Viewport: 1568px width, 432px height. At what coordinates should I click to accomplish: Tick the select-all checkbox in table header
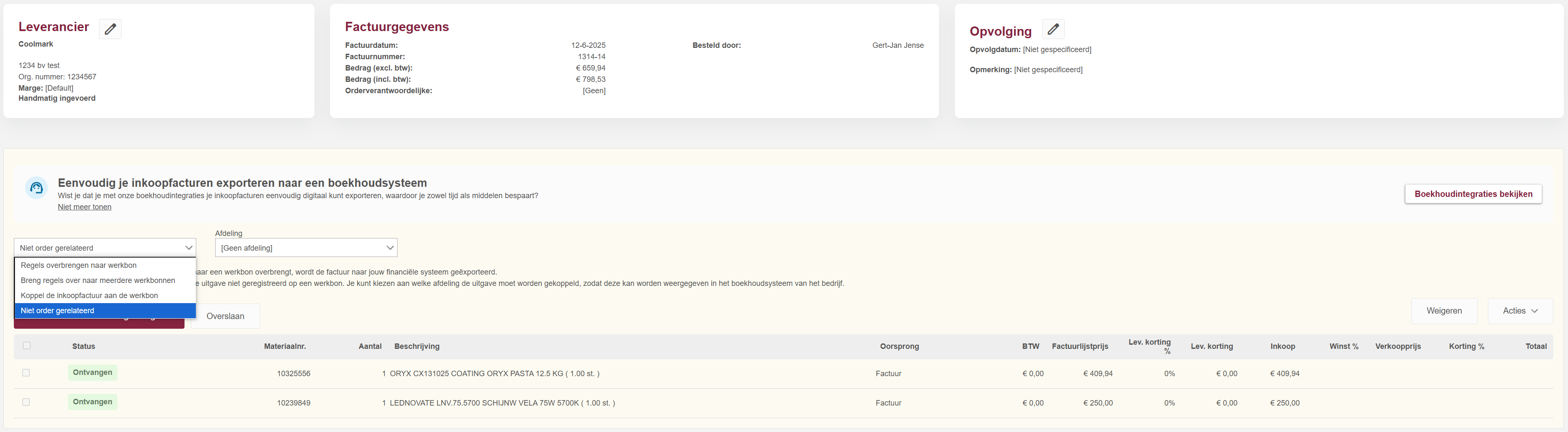click(x=27, y=346)
